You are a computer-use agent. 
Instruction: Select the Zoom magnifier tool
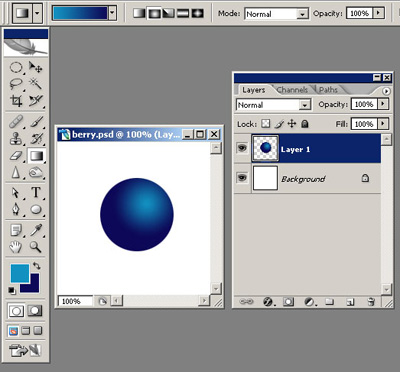pyautogui.click(x=35, y=247)
